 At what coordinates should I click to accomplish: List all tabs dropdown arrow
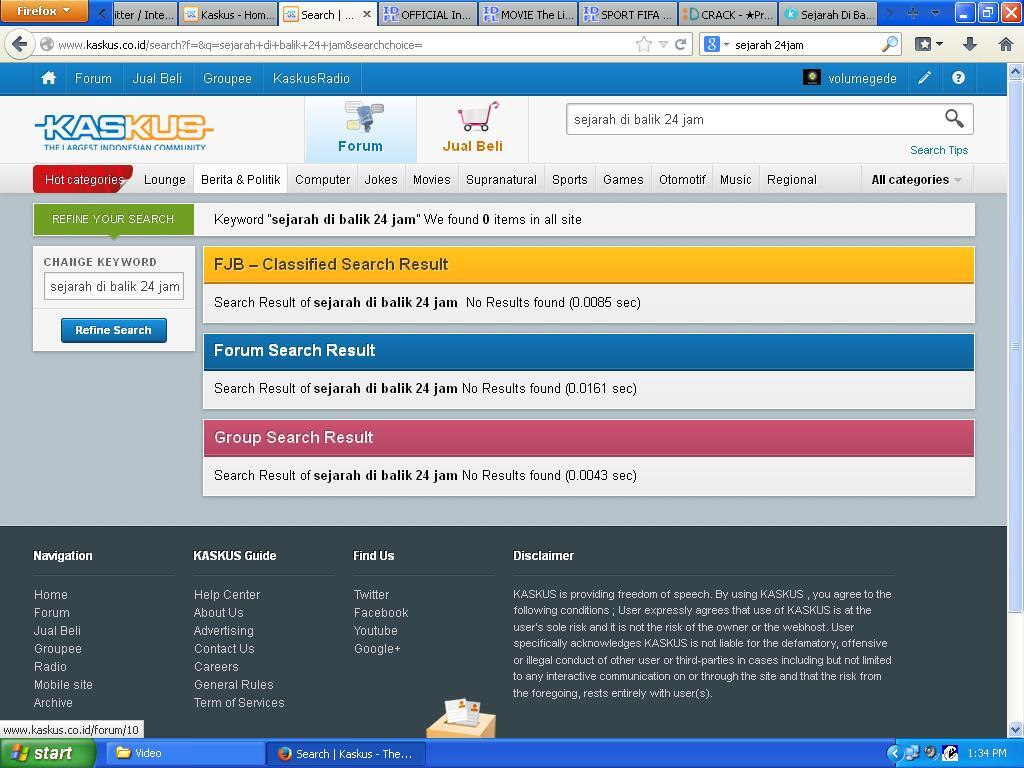click(935, 14)
